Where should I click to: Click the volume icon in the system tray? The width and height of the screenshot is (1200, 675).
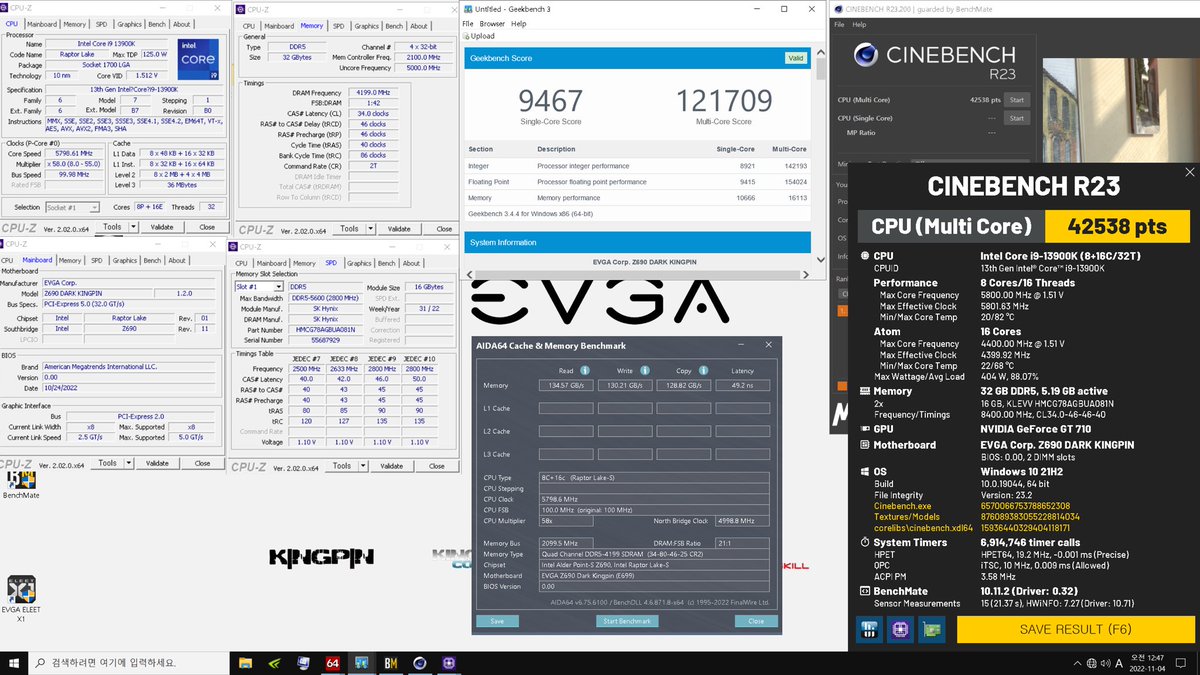click(x=1106, y=663)
